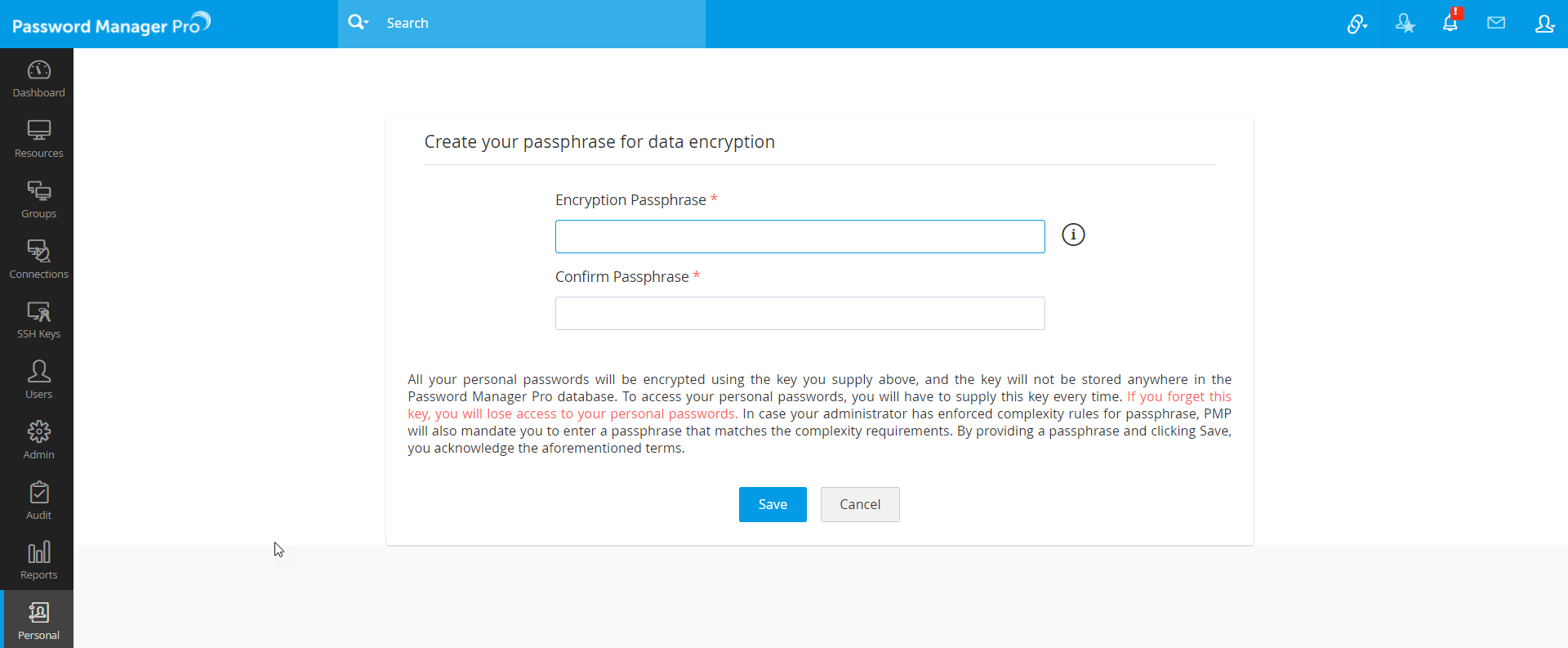Go to the Audit section
The width and height of the screenshot is (1568, 648).
pos(38,501)
